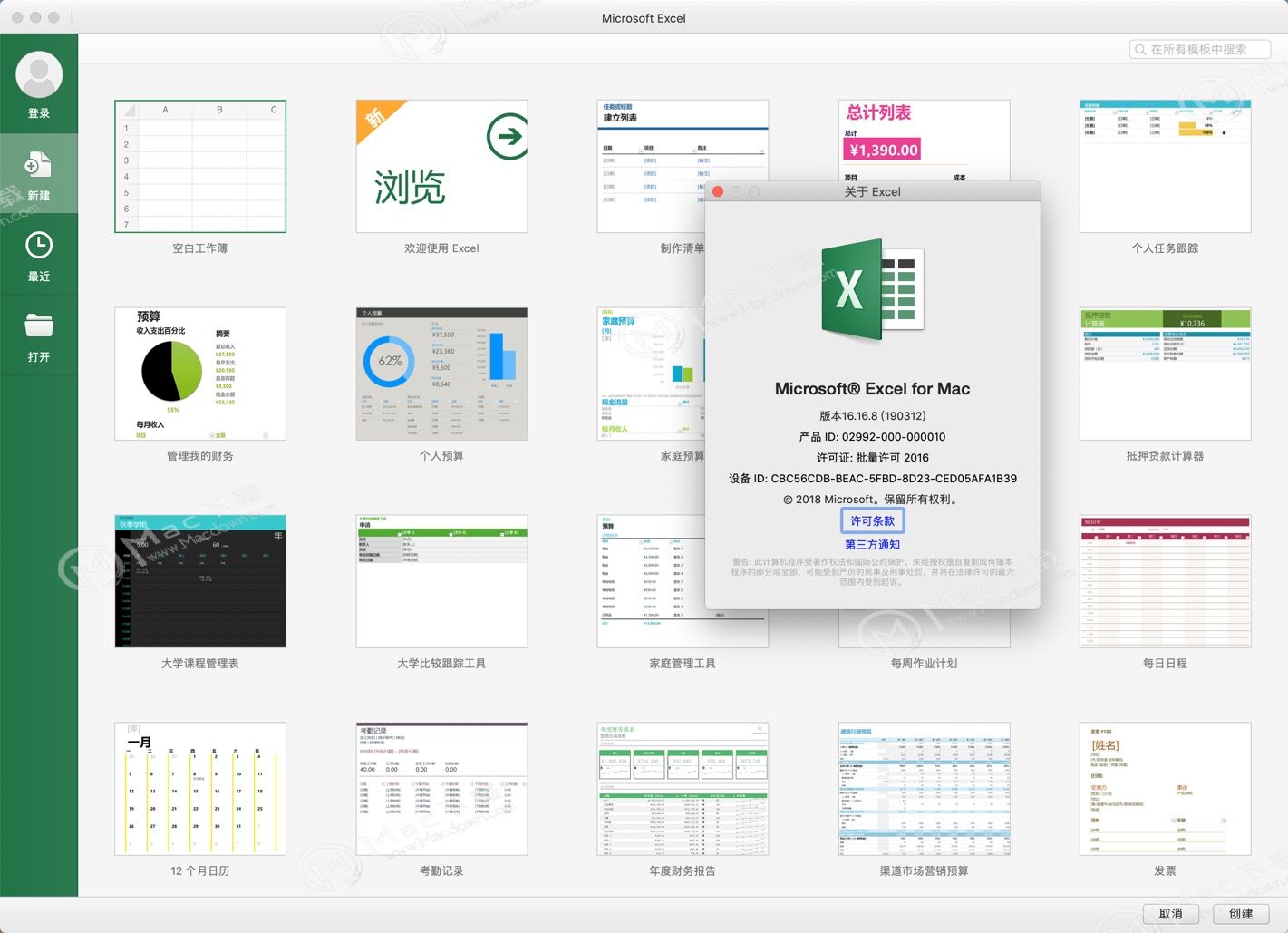1288x933 pixels.
Task: Select the 考勤记录 template
Action: 441,789
